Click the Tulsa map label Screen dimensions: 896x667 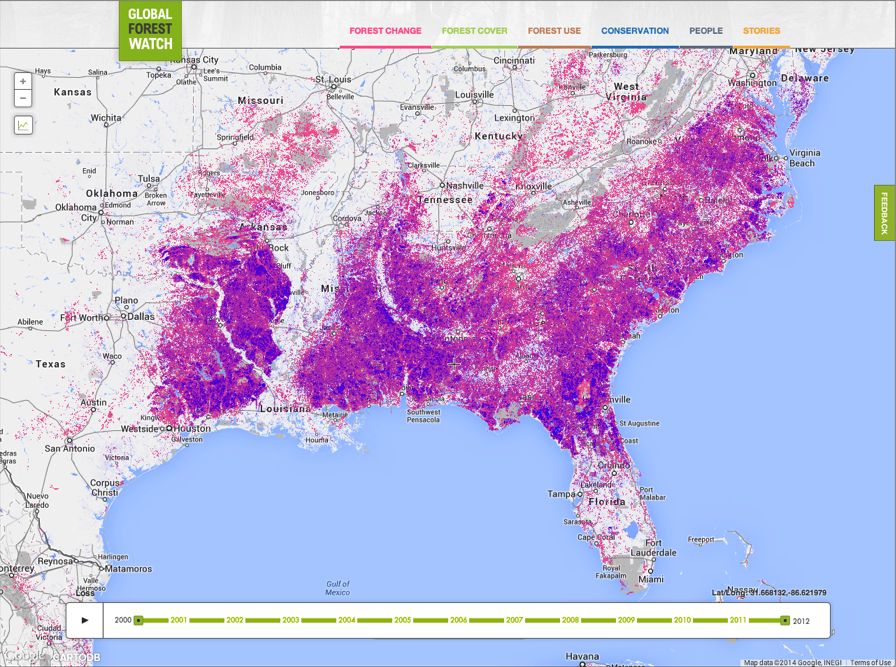149,178
